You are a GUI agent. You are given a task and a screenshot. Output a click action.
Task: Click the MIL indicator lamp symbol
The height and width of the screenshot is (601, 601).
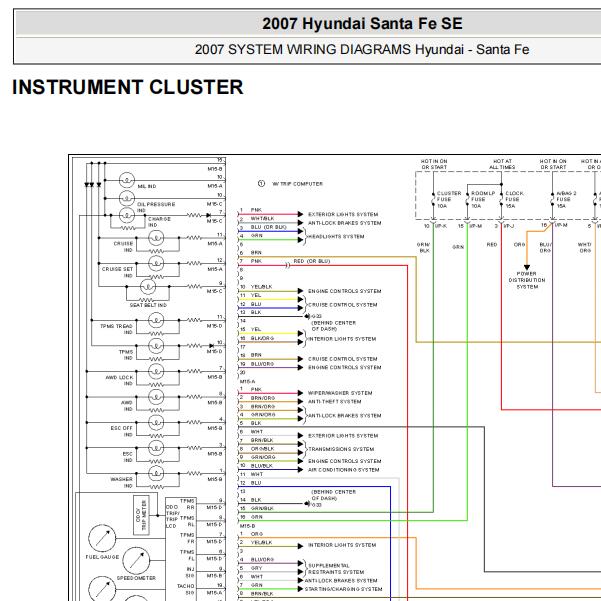click(x=126, y=180)
